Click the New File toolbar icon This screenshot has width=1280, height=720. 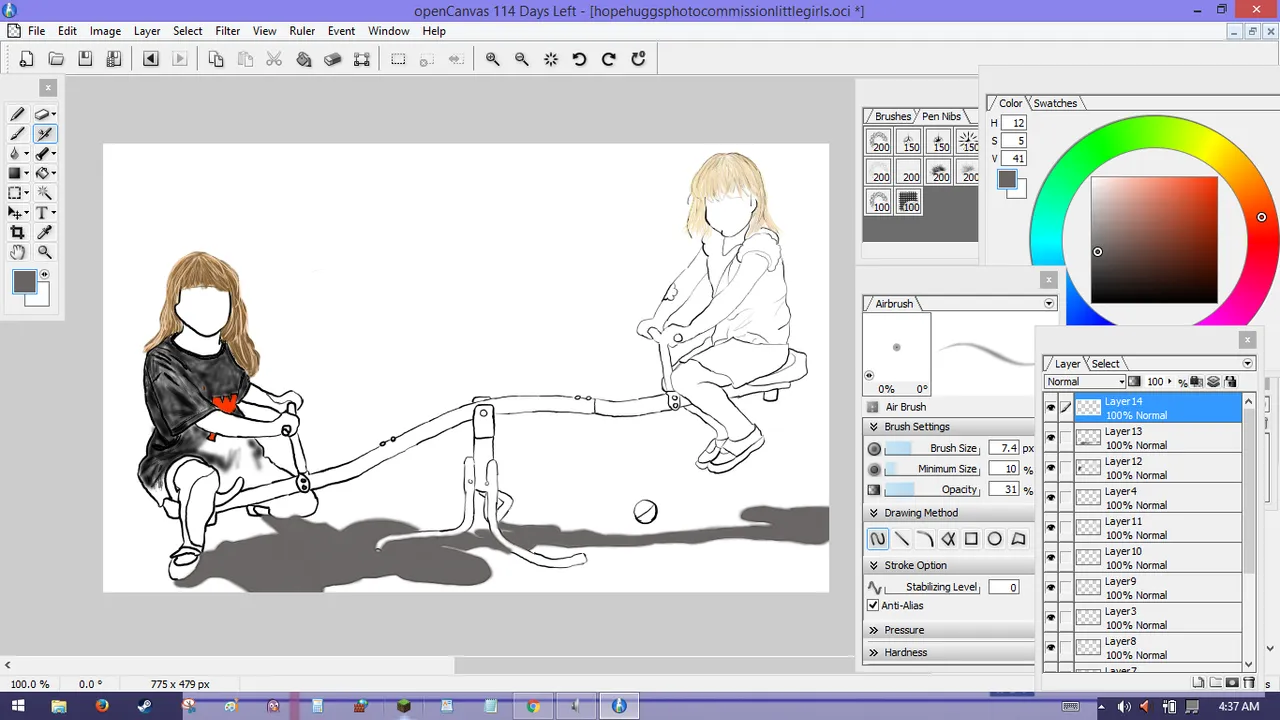[27, 59]
